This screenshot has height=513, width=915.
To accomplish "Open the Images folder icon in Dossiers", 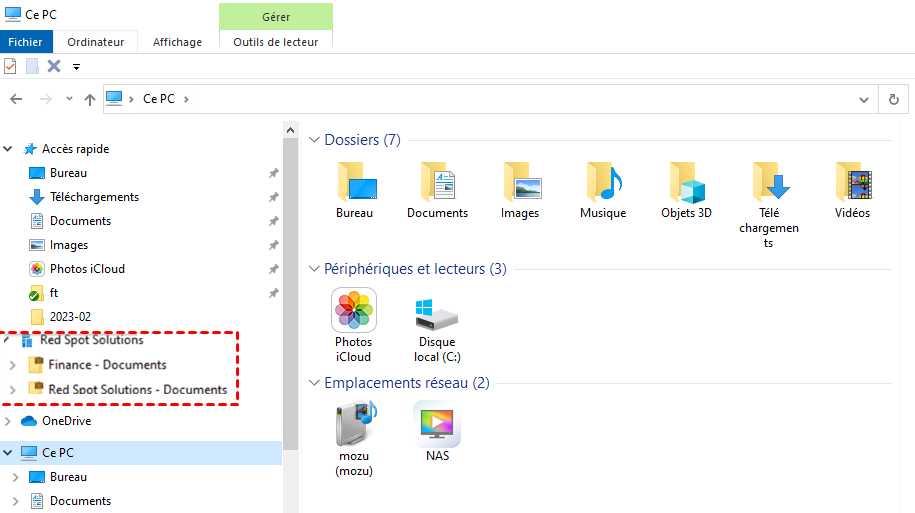I will (x=520, y=190).
